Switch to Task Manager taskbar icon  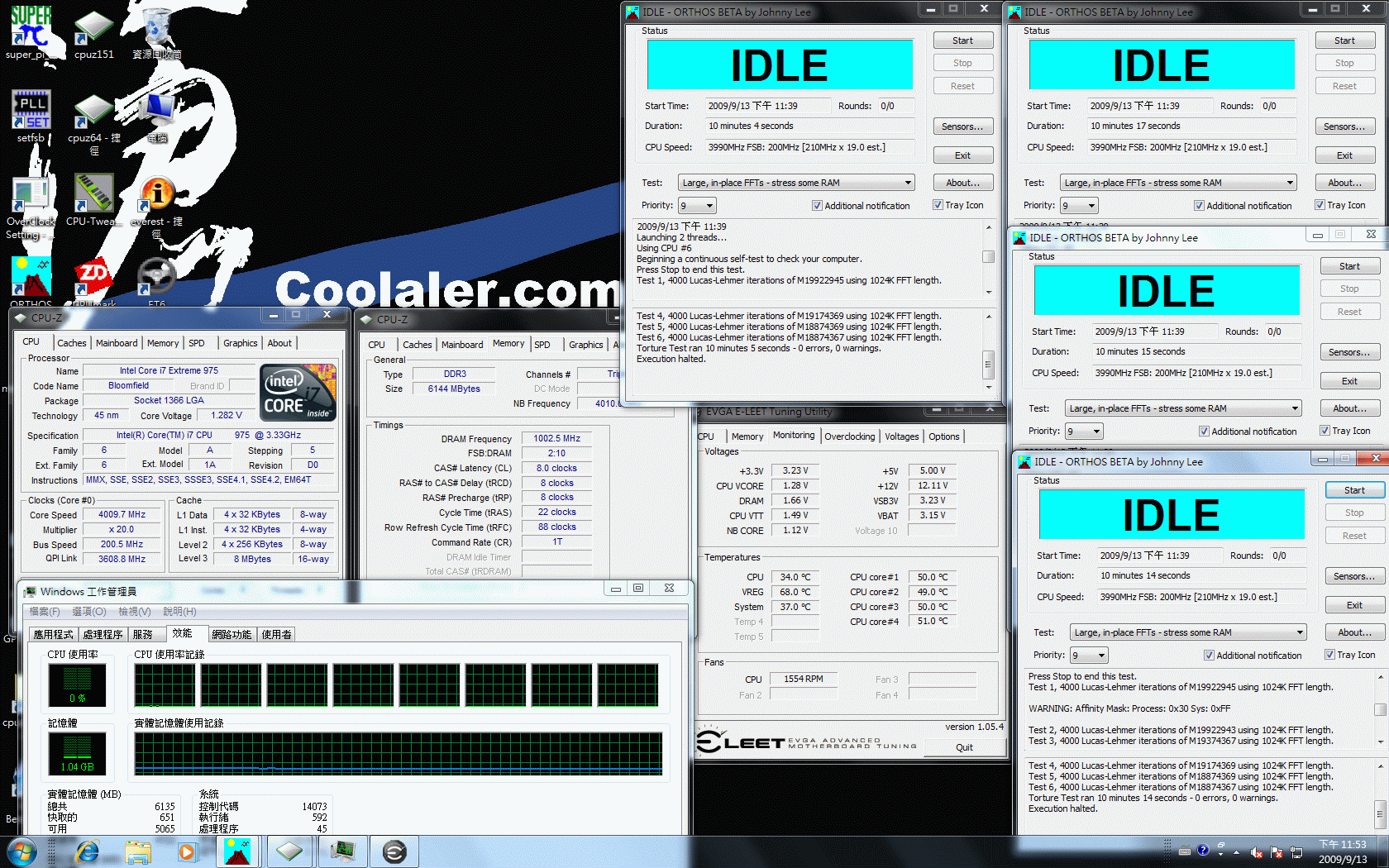point(342,851)
